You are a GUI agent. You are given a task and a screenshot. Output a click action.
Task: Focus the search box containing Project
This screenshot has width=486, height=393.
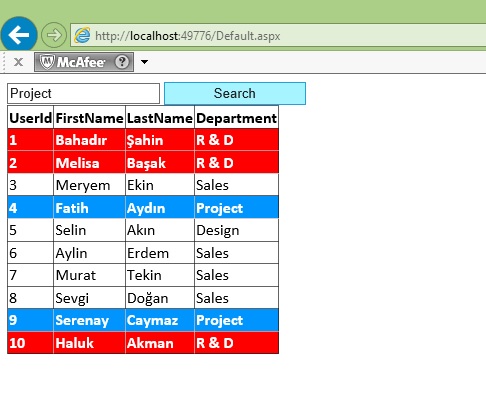click(83, 93)
